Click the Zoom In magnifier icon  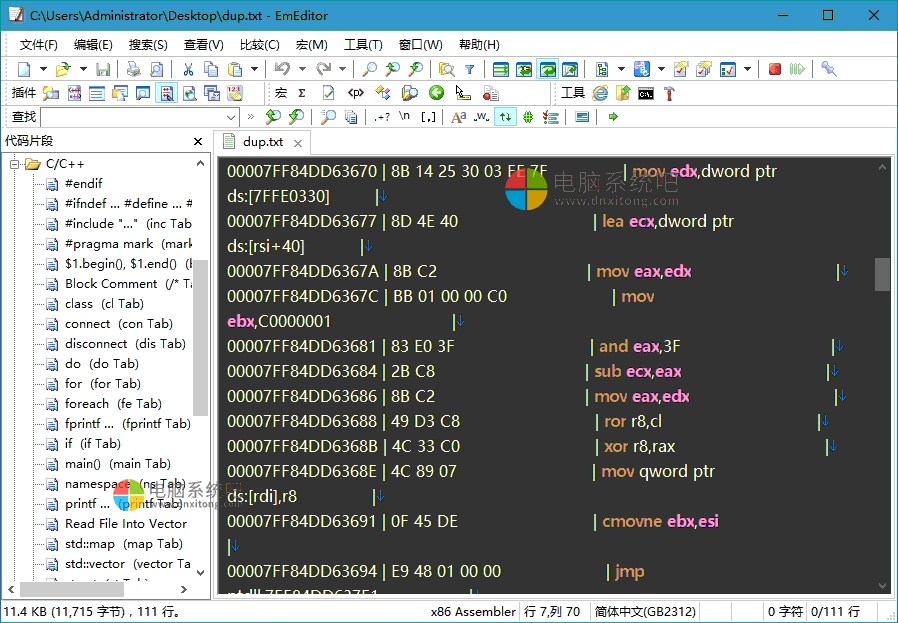click(x=391, y=69)
